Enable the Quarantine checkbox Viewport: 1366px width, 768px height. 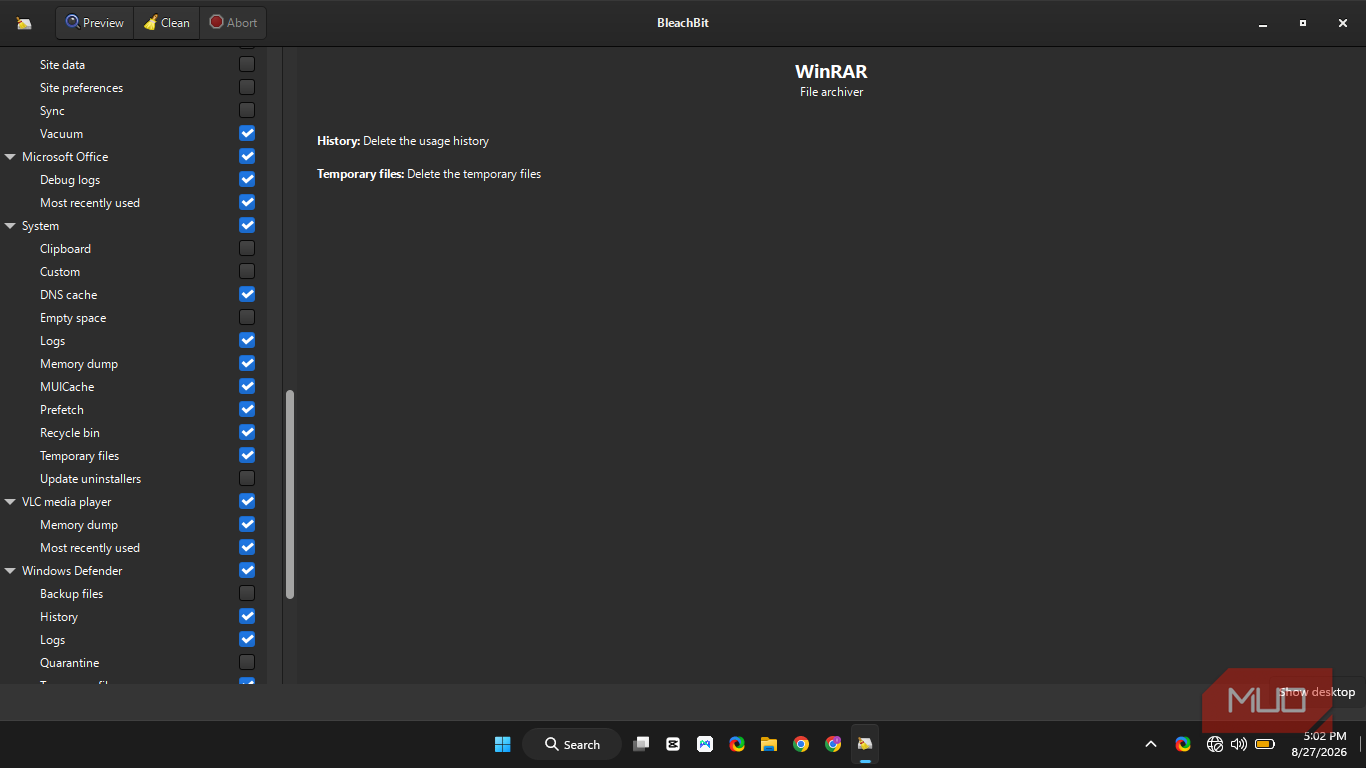point(247,662)
